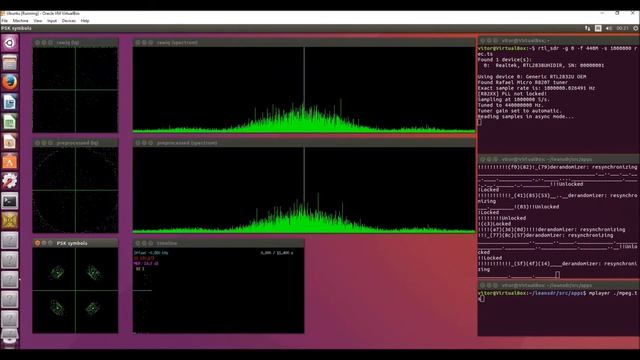
Task: Close the timeline window
Action: pos(138,243)
